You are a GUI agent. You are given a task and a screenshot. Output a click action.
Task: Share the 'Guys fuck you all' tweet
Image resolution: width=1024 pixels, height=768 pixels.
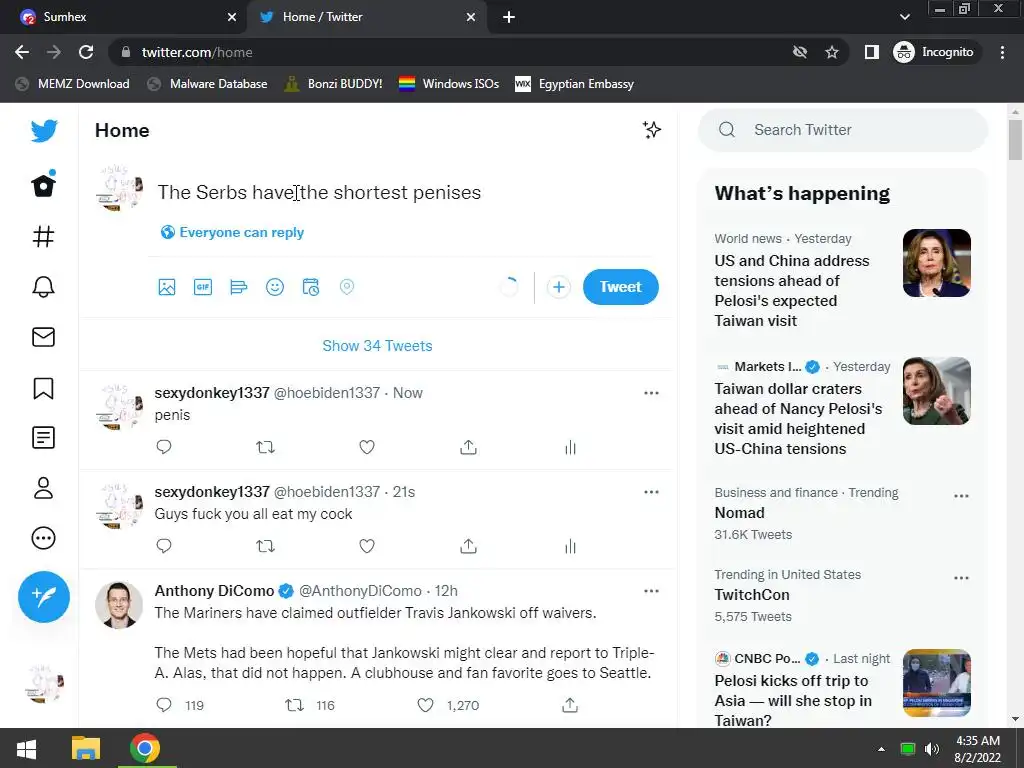tap(468, 546)
